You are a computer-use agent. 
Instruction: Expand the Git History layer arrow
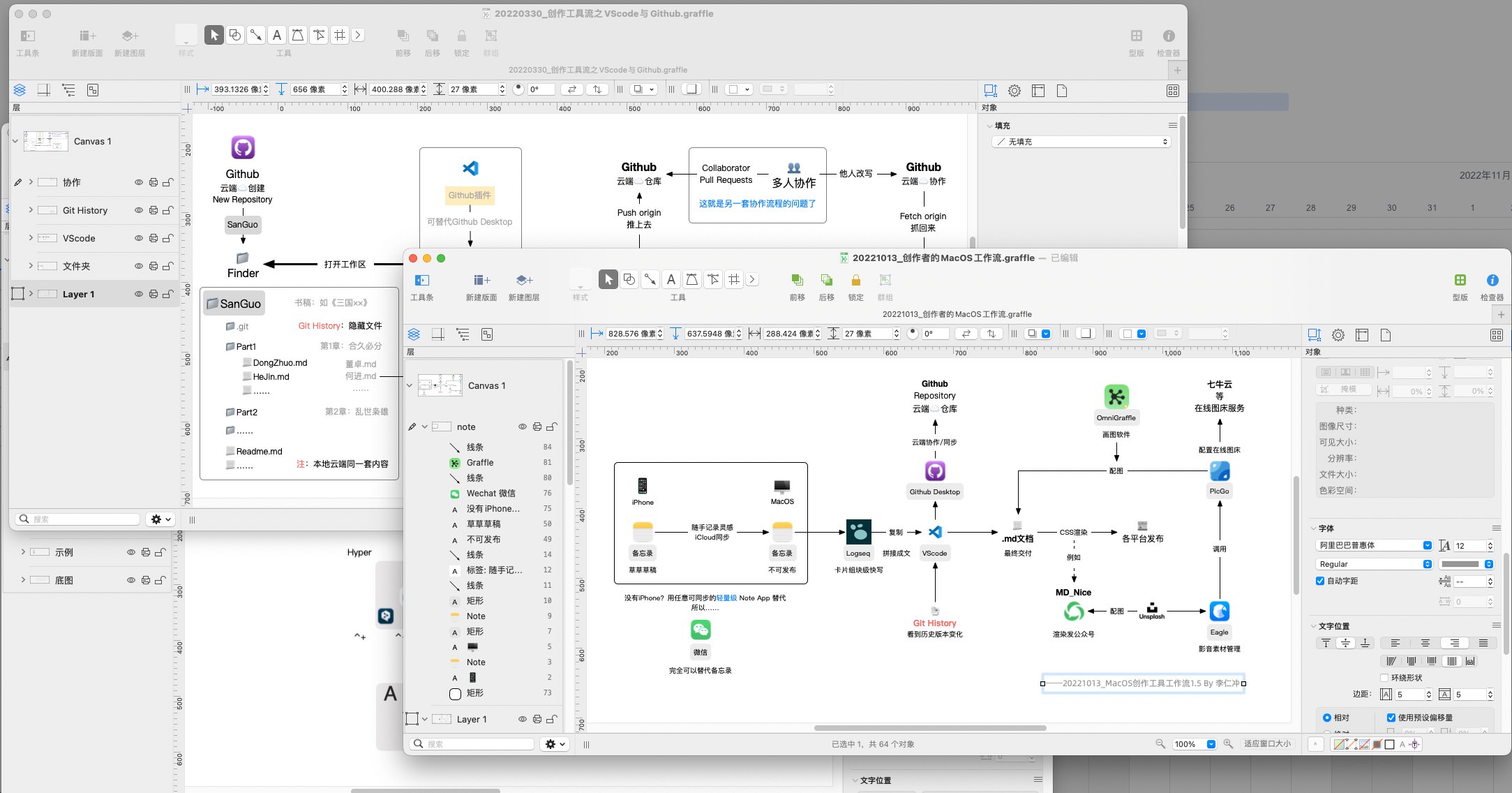click(x=31, y=210)
